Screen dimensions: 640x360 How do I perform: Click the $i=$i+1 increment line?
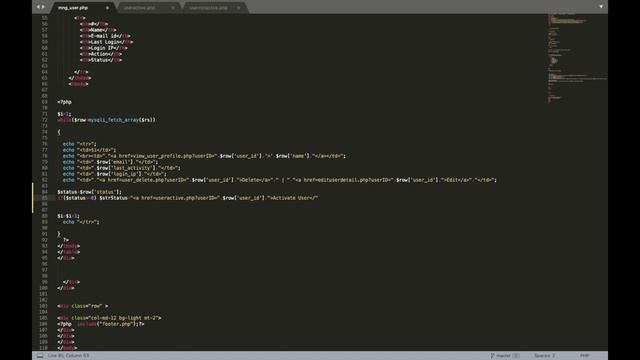pyautogui.click(x=69, y=216)
